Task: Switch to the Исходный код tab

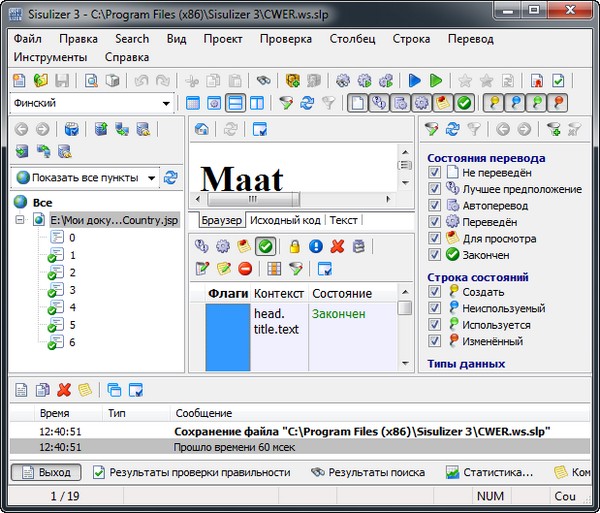Action: (285, 220)
